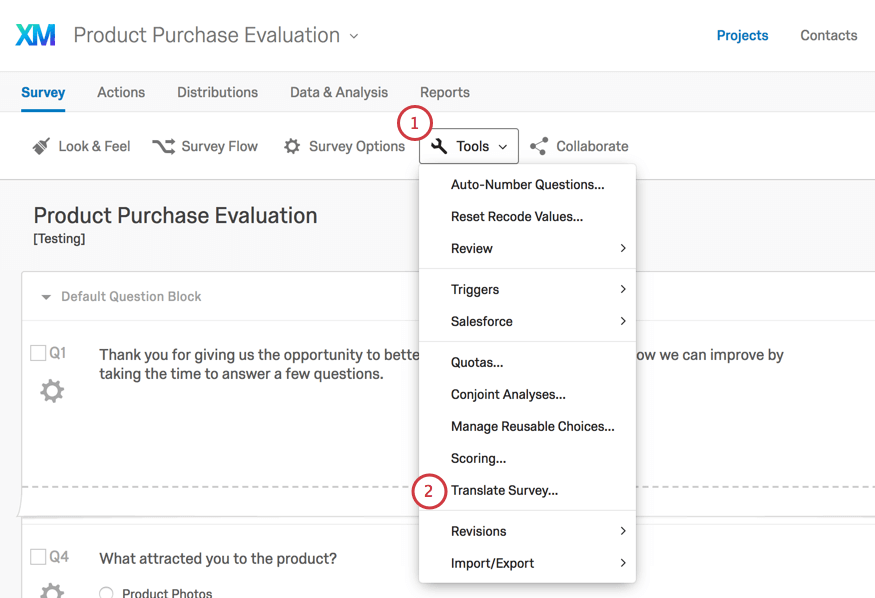
Task: Click the Collaborate share icon
Action: point(539,146)
